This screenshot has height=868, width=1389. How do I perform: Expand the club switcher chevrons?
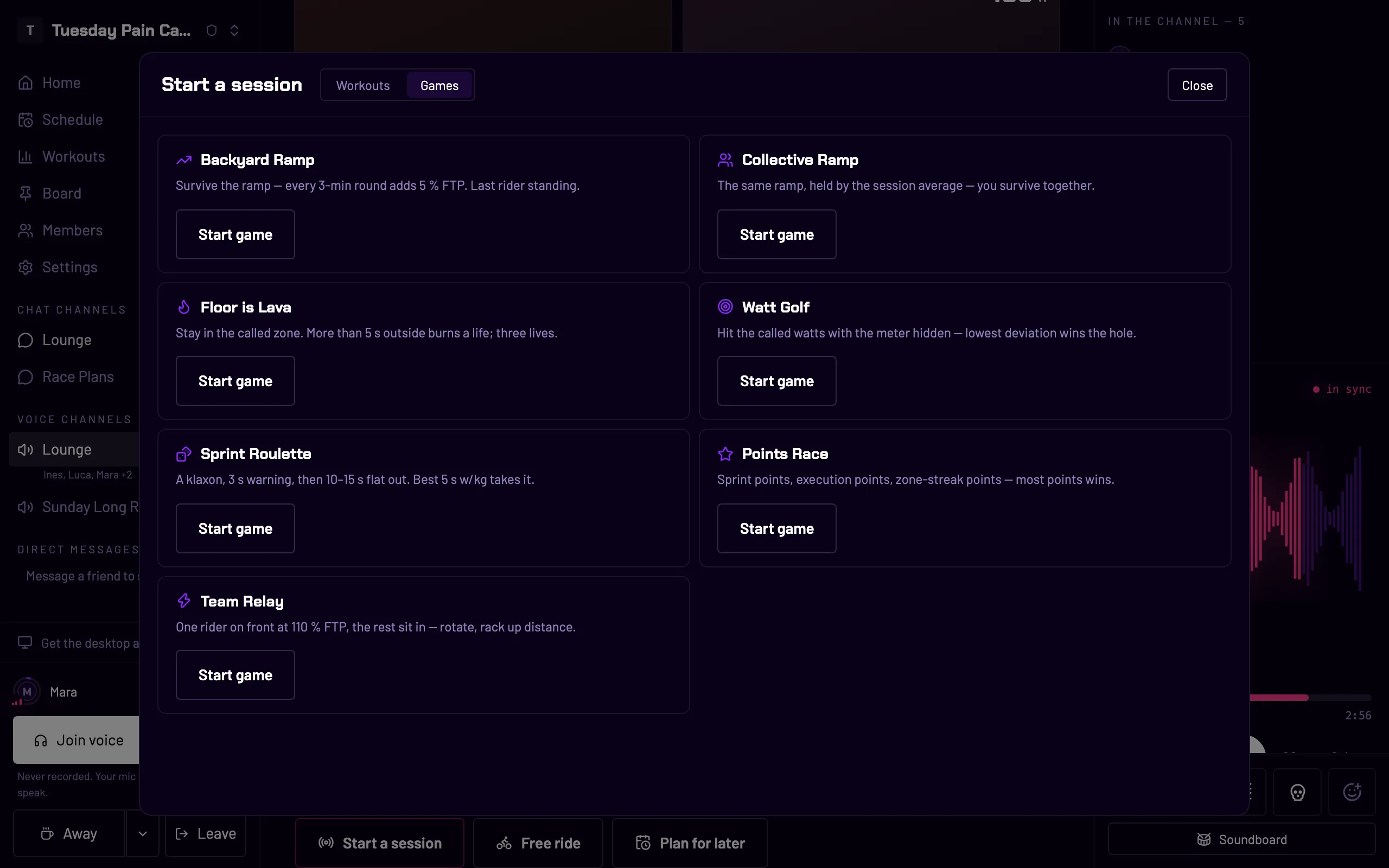[234, 30]
